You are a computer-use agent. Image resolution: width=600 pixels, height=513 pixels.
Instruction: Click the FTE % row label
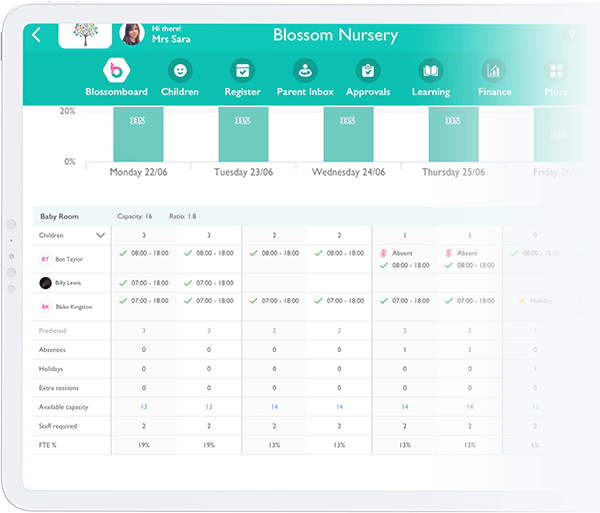pyautogui.click(x=47, y=445)
